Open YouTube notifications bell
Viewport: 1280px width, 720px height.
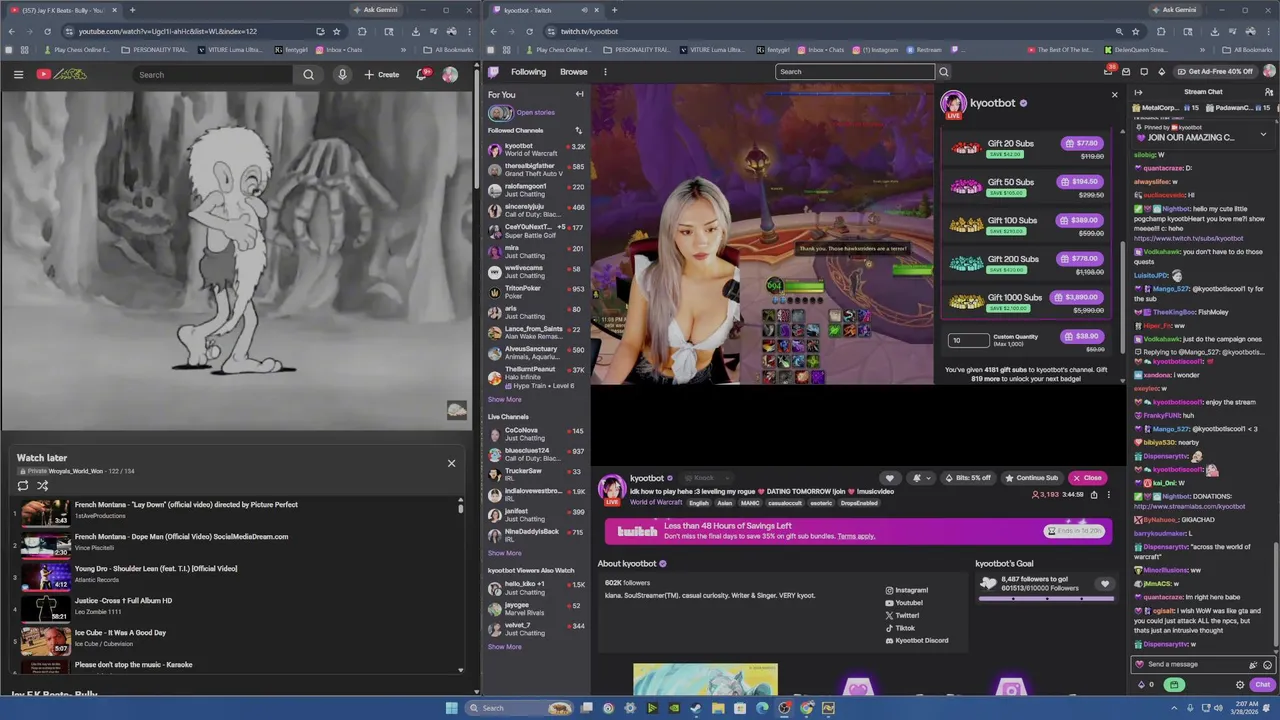pos(422,74)
